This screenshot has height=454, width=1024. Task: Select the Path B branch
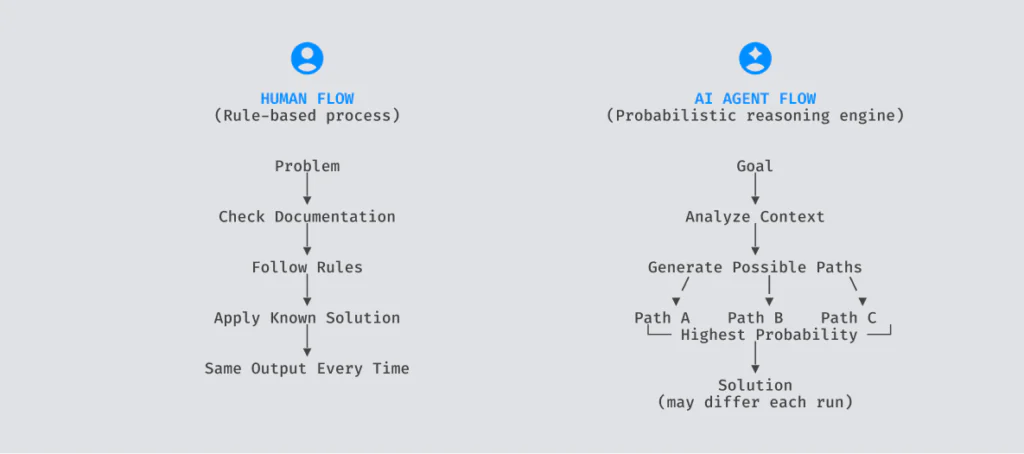pyautogui.click(x=756, y=318)
